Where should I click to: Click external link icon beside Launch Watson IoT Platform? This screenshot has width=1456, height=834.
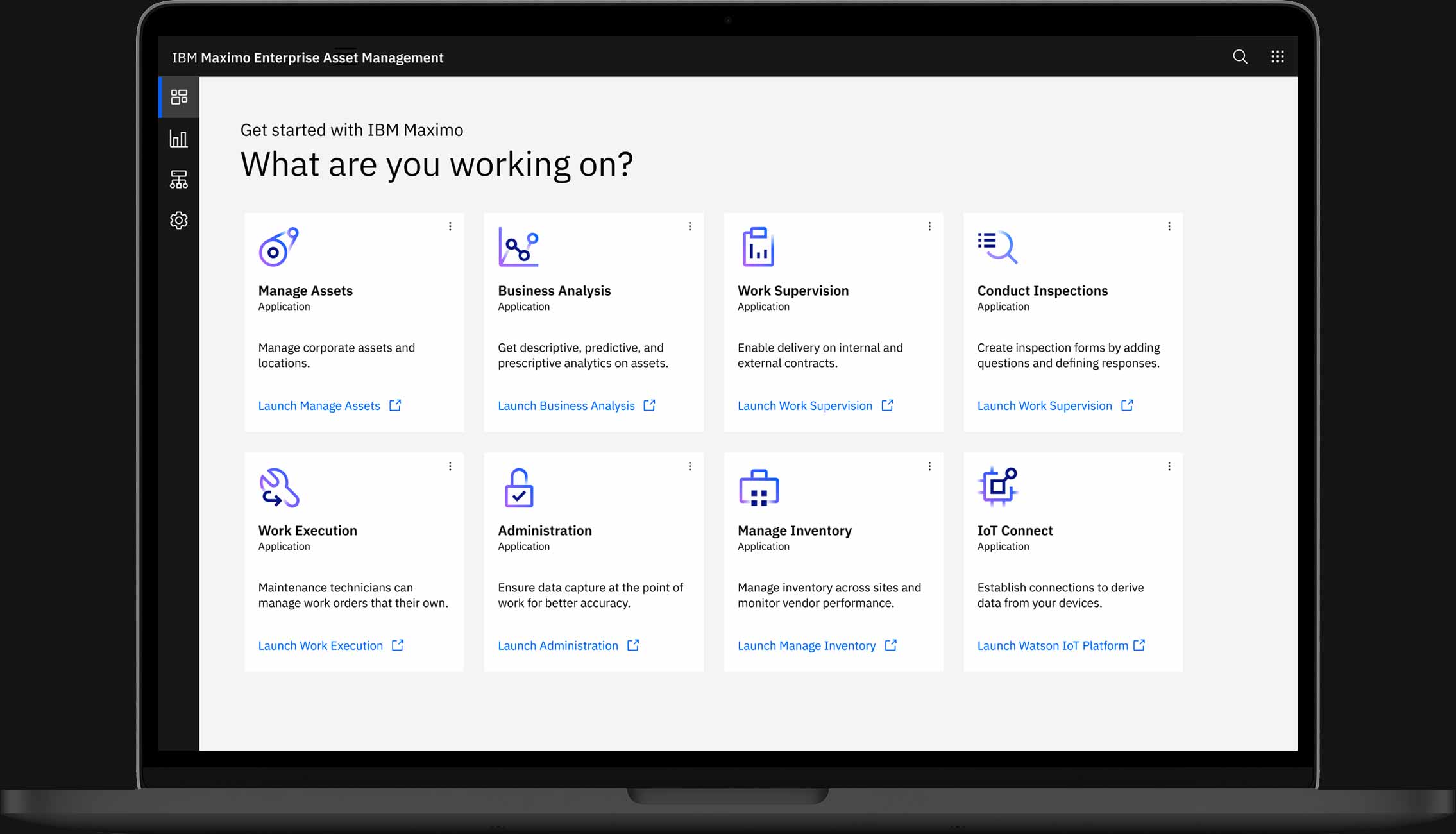[1139, 645]
